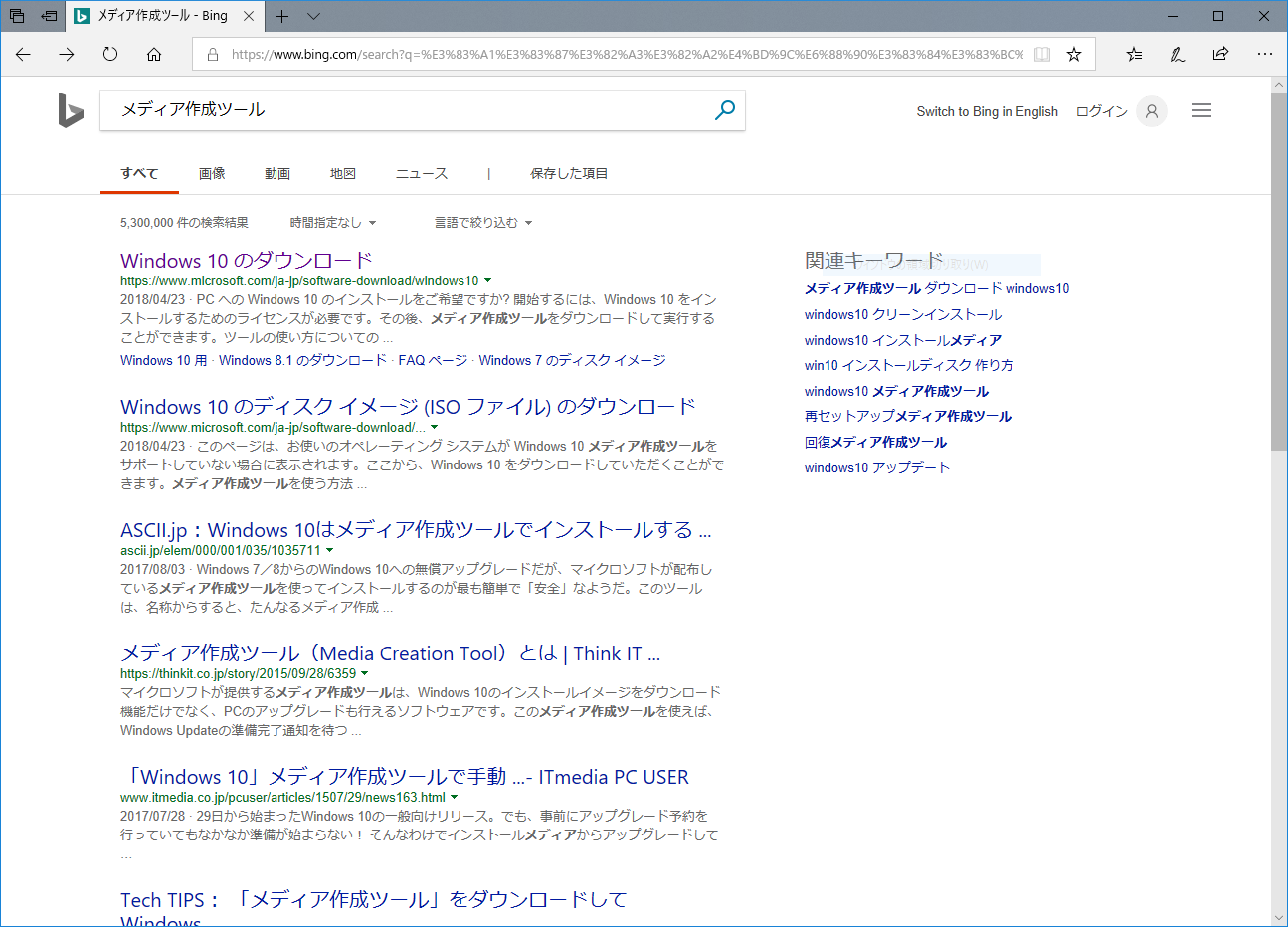Expand arrow next to software-download/windows10 URL
The width and height of the screenshot is (1288, 927).
coord(487,281)
